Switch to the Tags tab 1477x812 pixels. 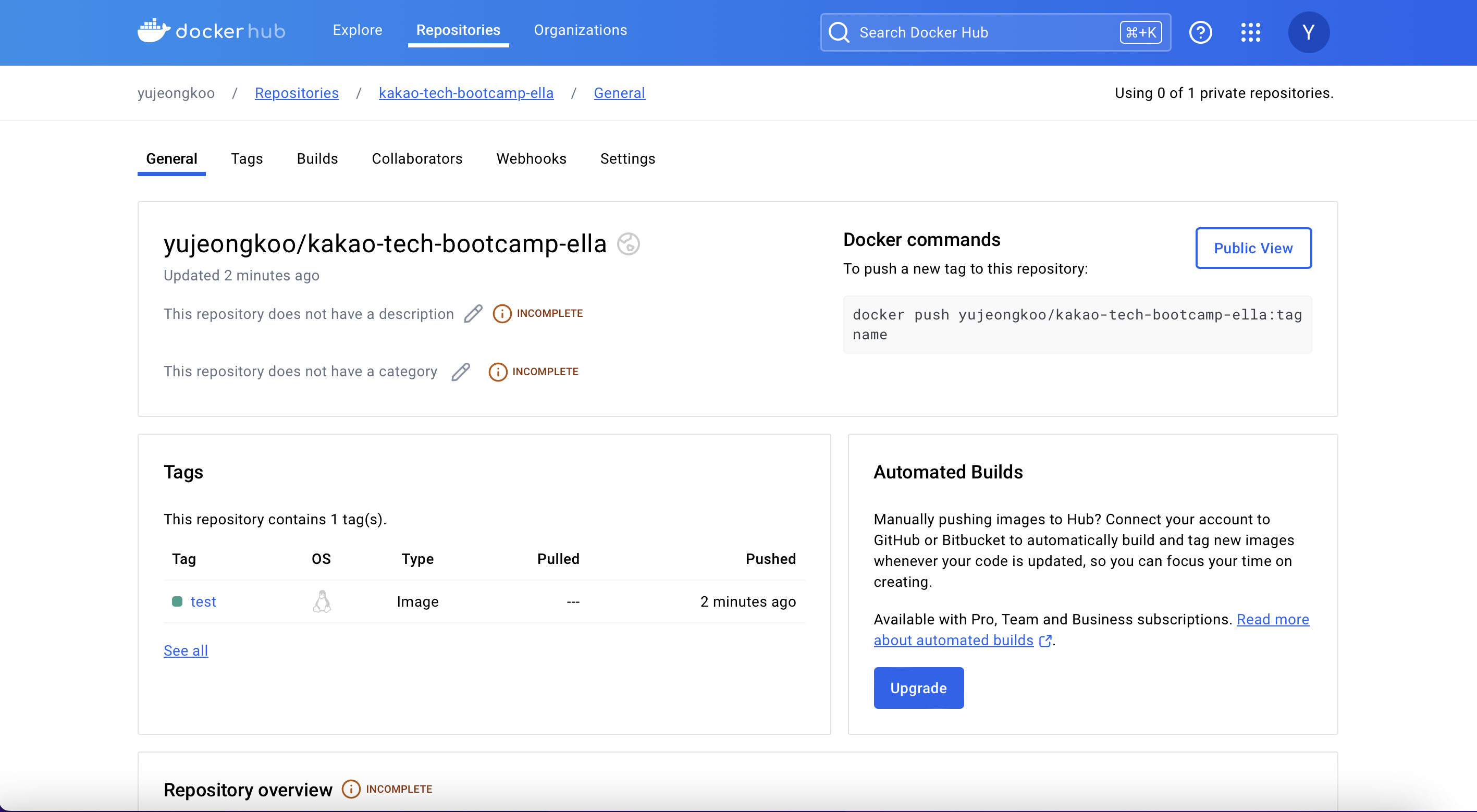click(247, 158)
